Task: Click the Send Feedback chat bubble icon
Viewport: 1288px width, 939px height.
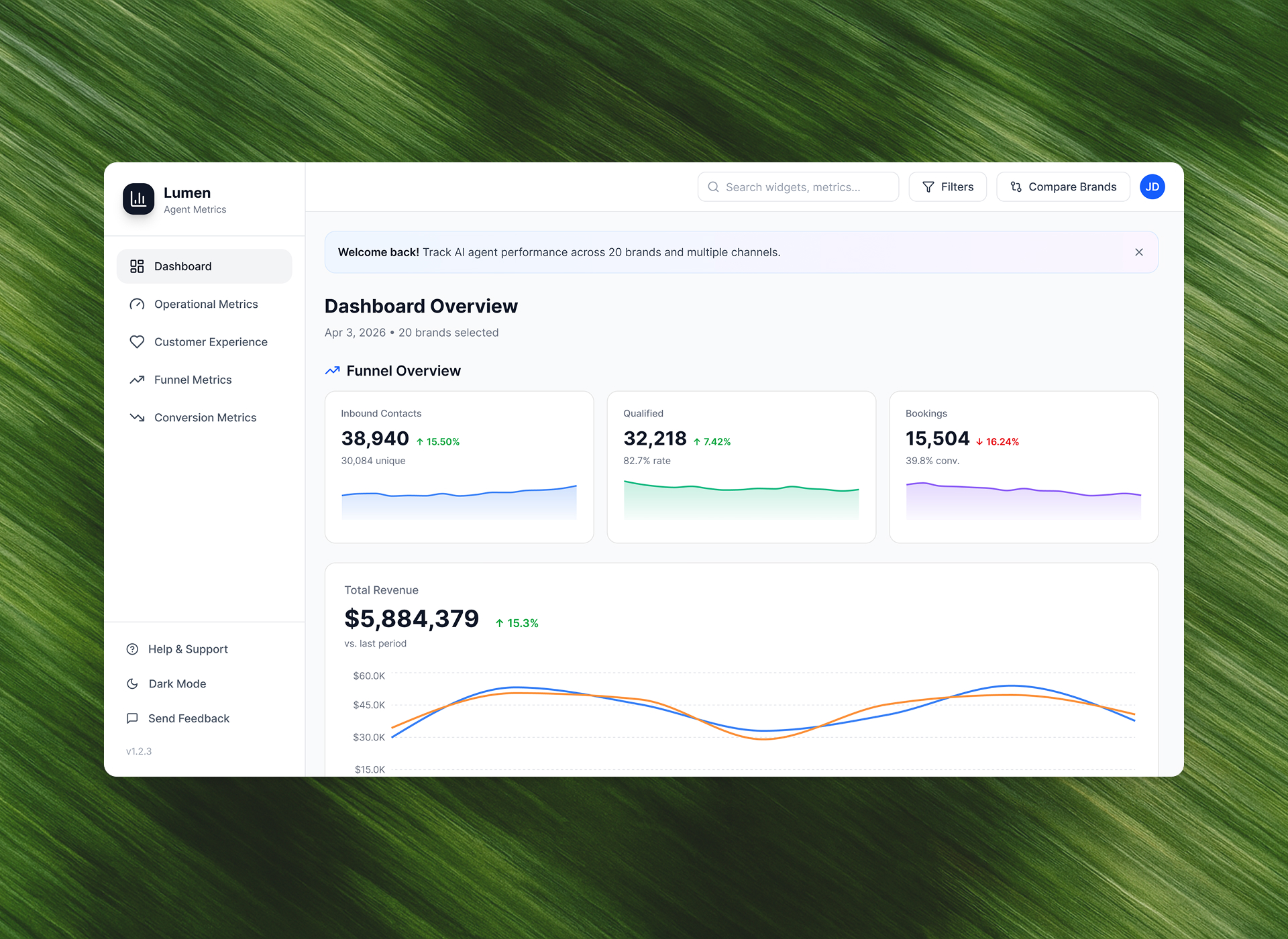Action: (x=132, y=718)
